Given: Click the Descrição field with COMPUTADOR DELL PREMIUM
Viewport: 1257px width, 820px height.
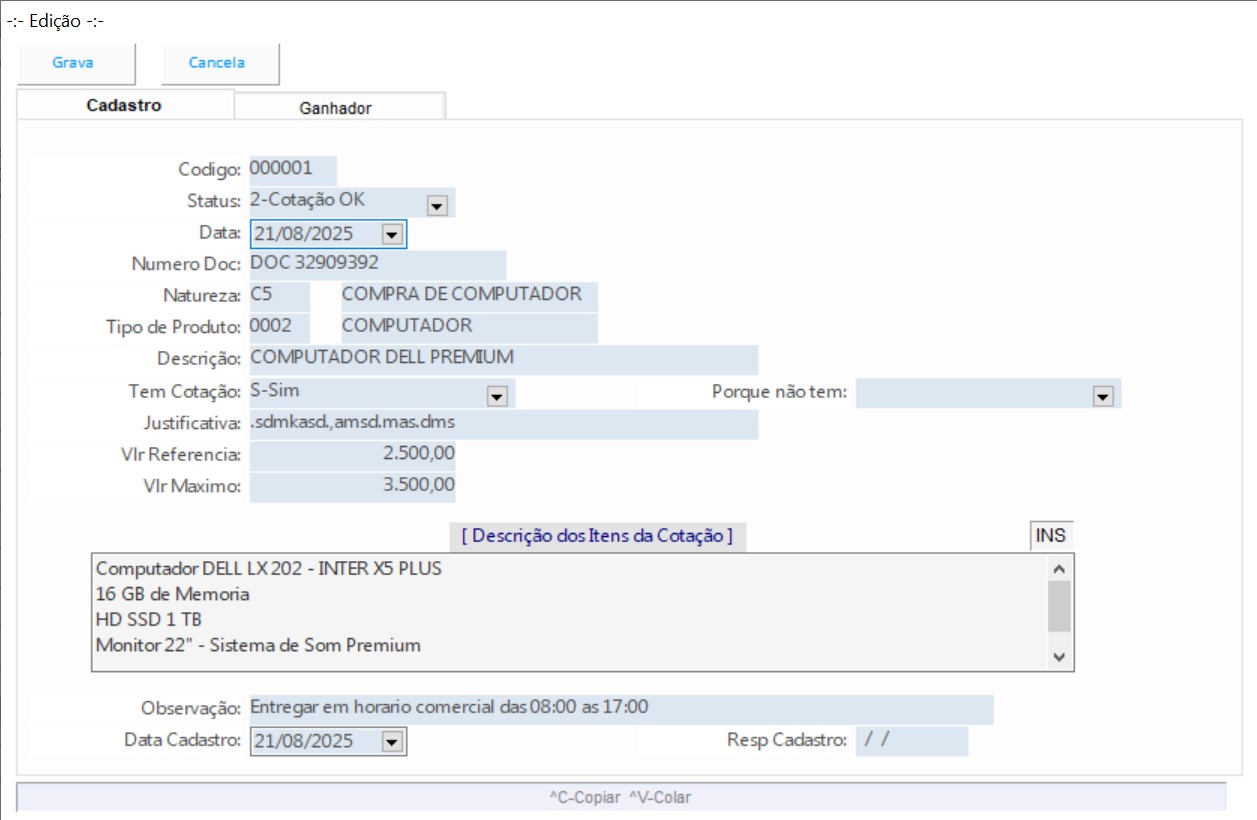Looking at the screenshot, I should (502, 358).
